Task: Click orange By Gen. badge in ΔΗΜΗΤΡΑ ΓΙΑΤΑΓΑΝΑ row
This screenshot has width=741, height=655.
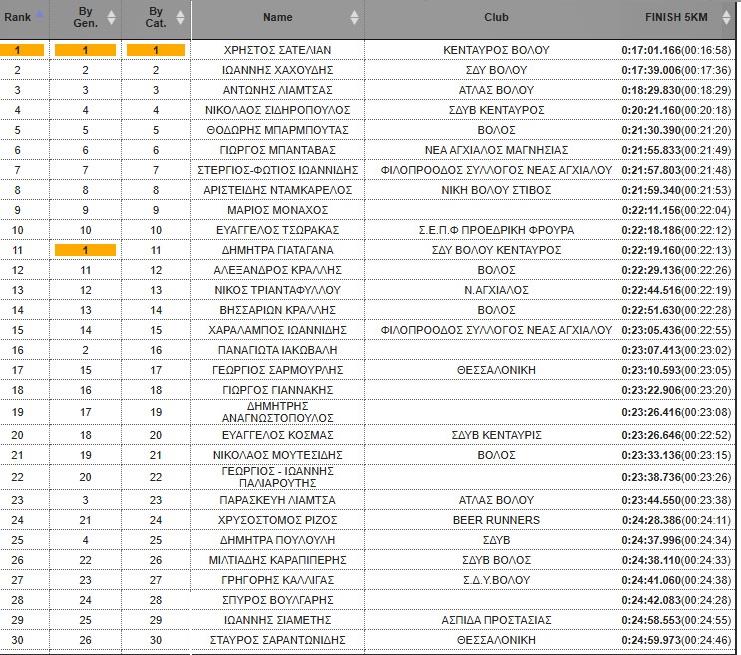Action: pos(85,250)
